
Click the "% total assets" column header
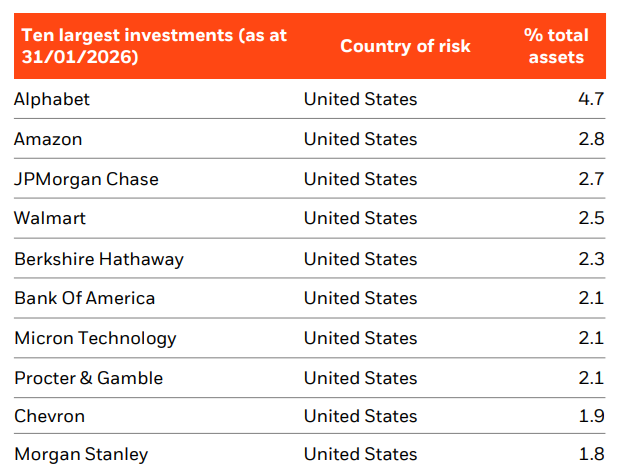(x=556, y=46)
